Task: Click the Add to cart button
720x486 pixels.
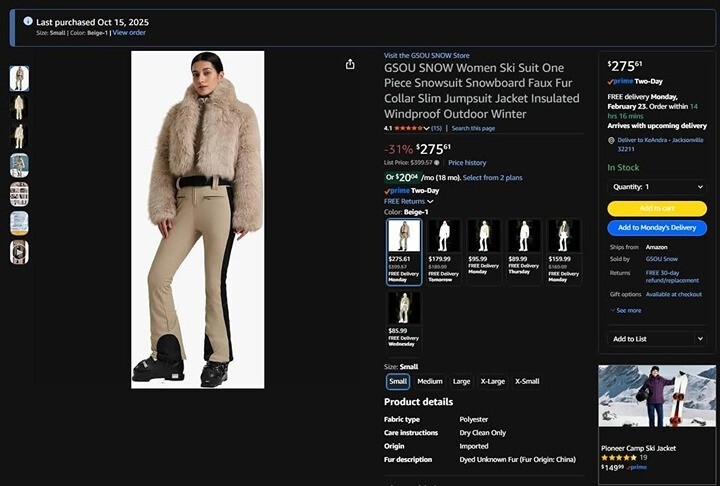Action: click(657, 208)
